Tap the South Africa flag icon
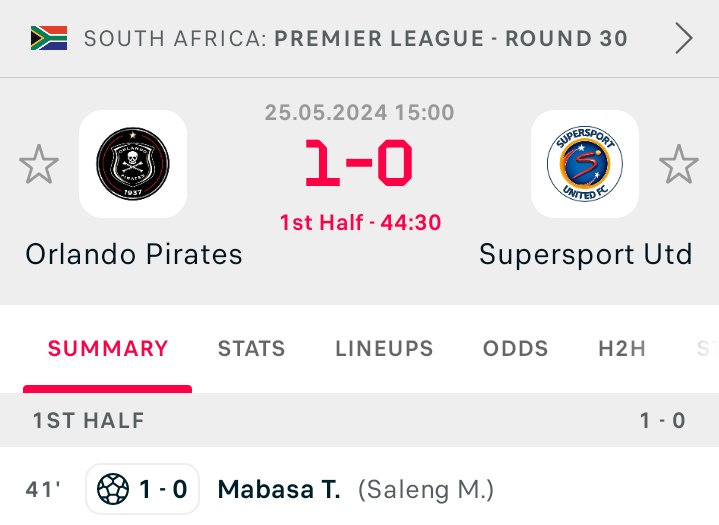 (49, 39)
